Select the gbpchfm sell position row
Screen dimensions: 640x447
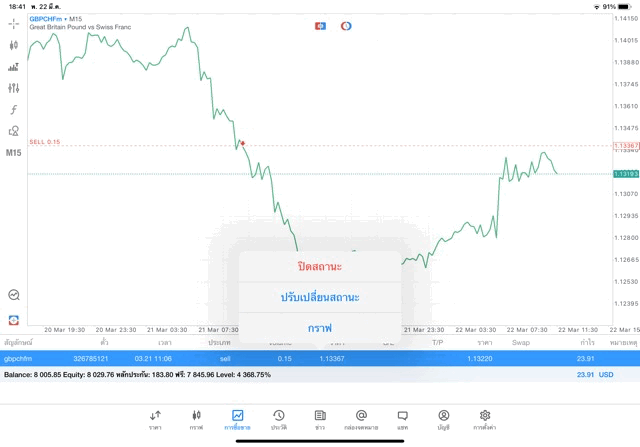click(x=320, y=358)
